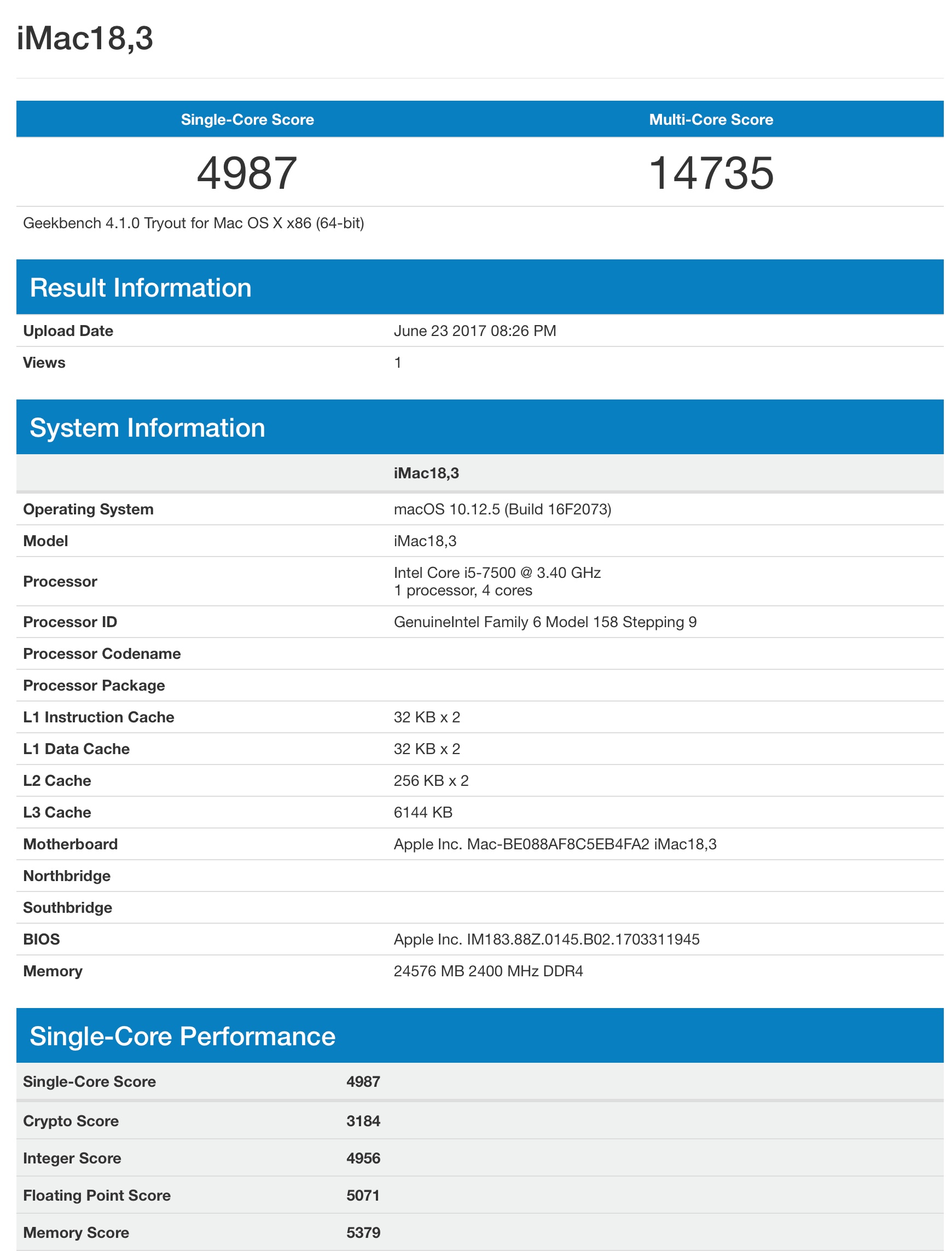
Task: Select the Mac-BE088AF8C5EB4FA2 motherboard value
Action: 555,844
